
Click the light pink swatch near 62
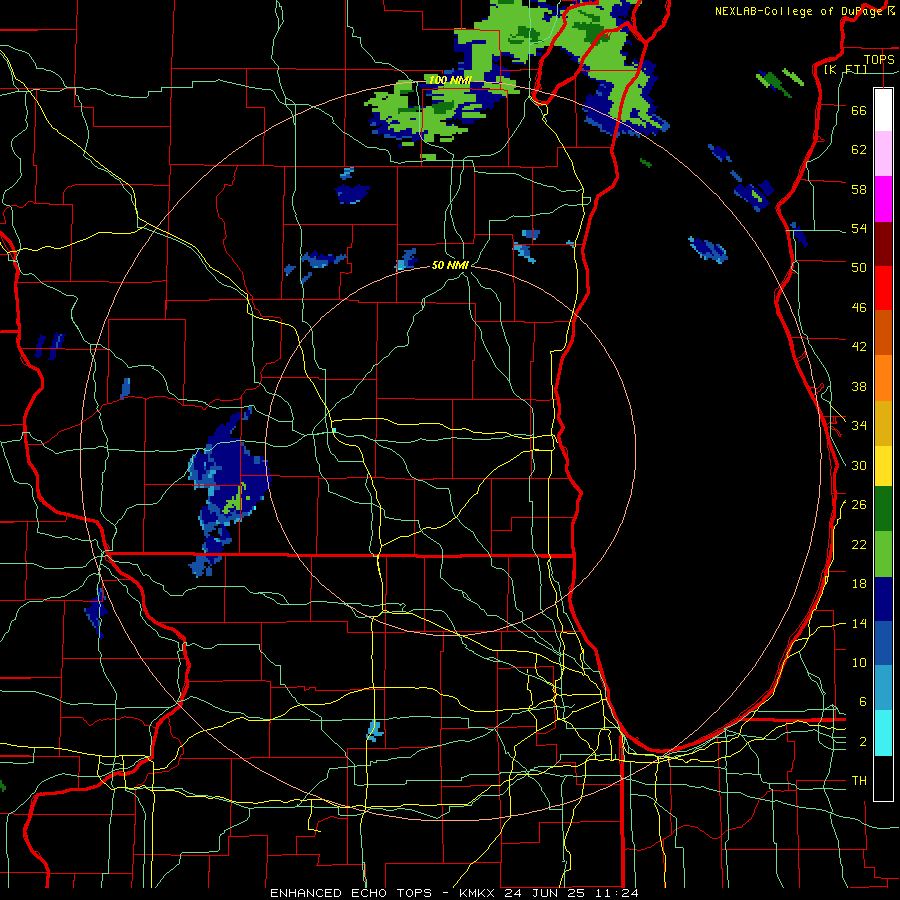[883, 154]
